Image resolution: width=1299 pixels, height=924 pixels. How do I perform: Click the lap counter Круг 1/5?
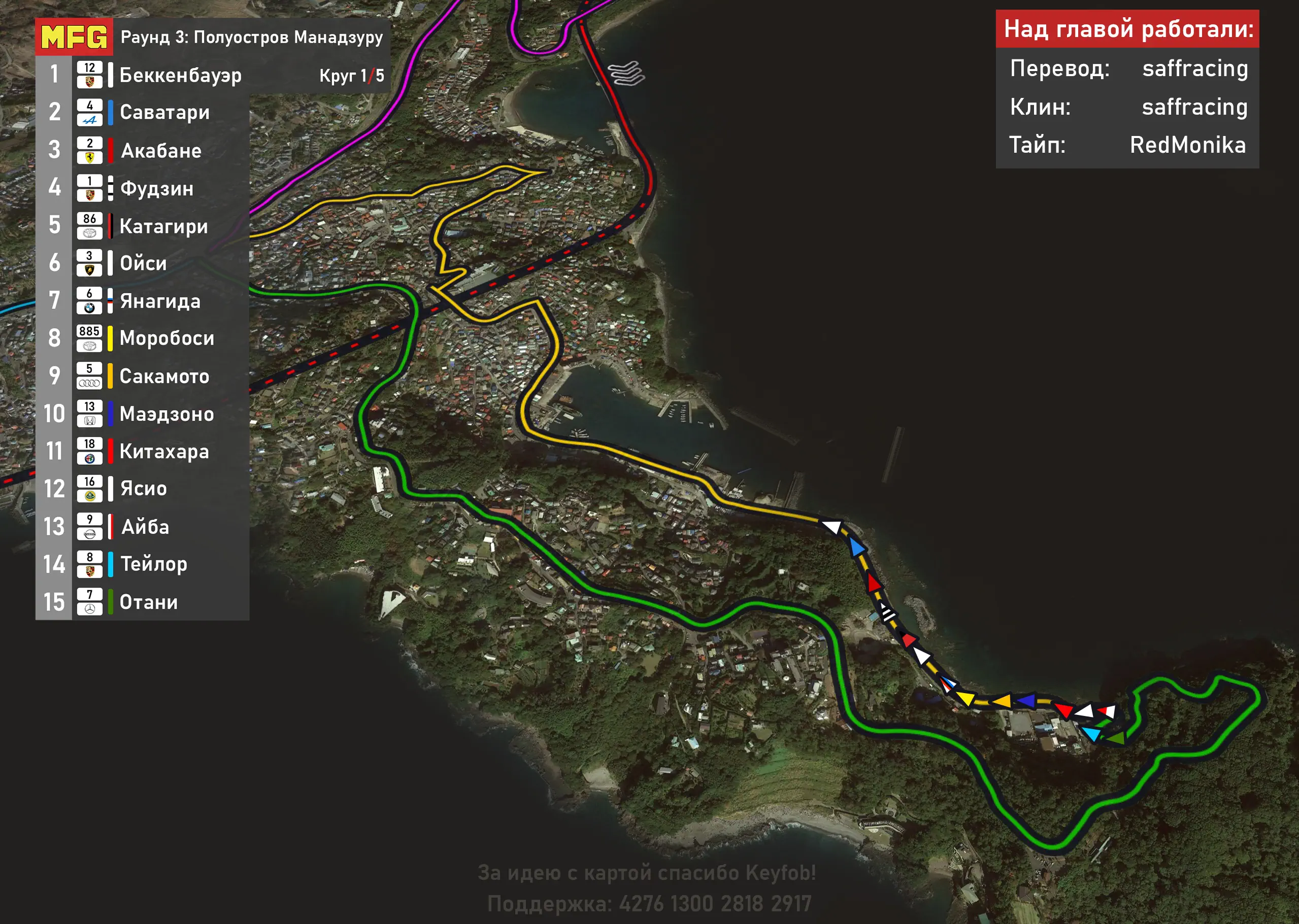(x=351, y=76)
